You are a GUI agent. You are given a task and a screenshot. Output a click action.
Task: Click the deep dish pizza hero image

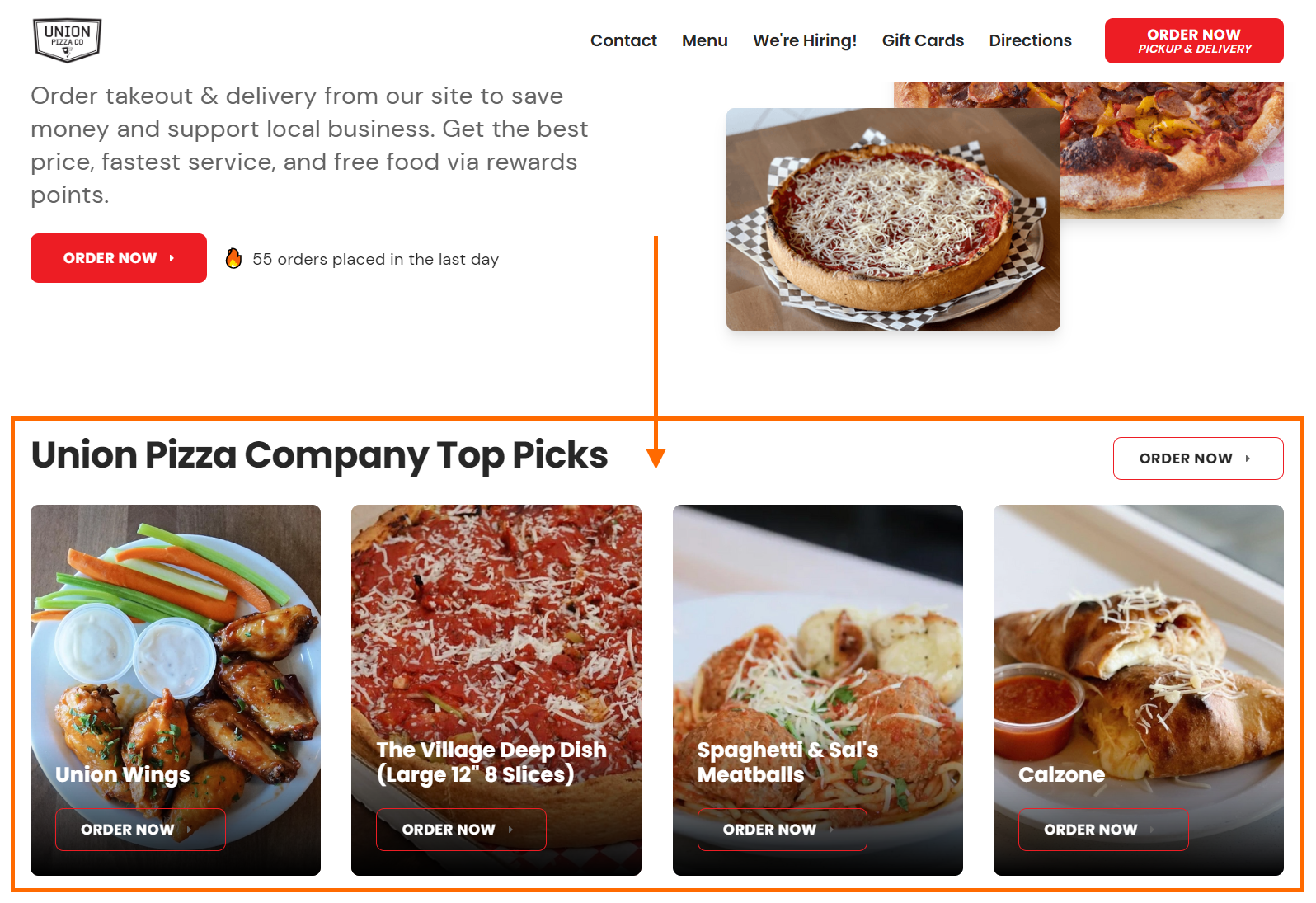click(893, 219)
